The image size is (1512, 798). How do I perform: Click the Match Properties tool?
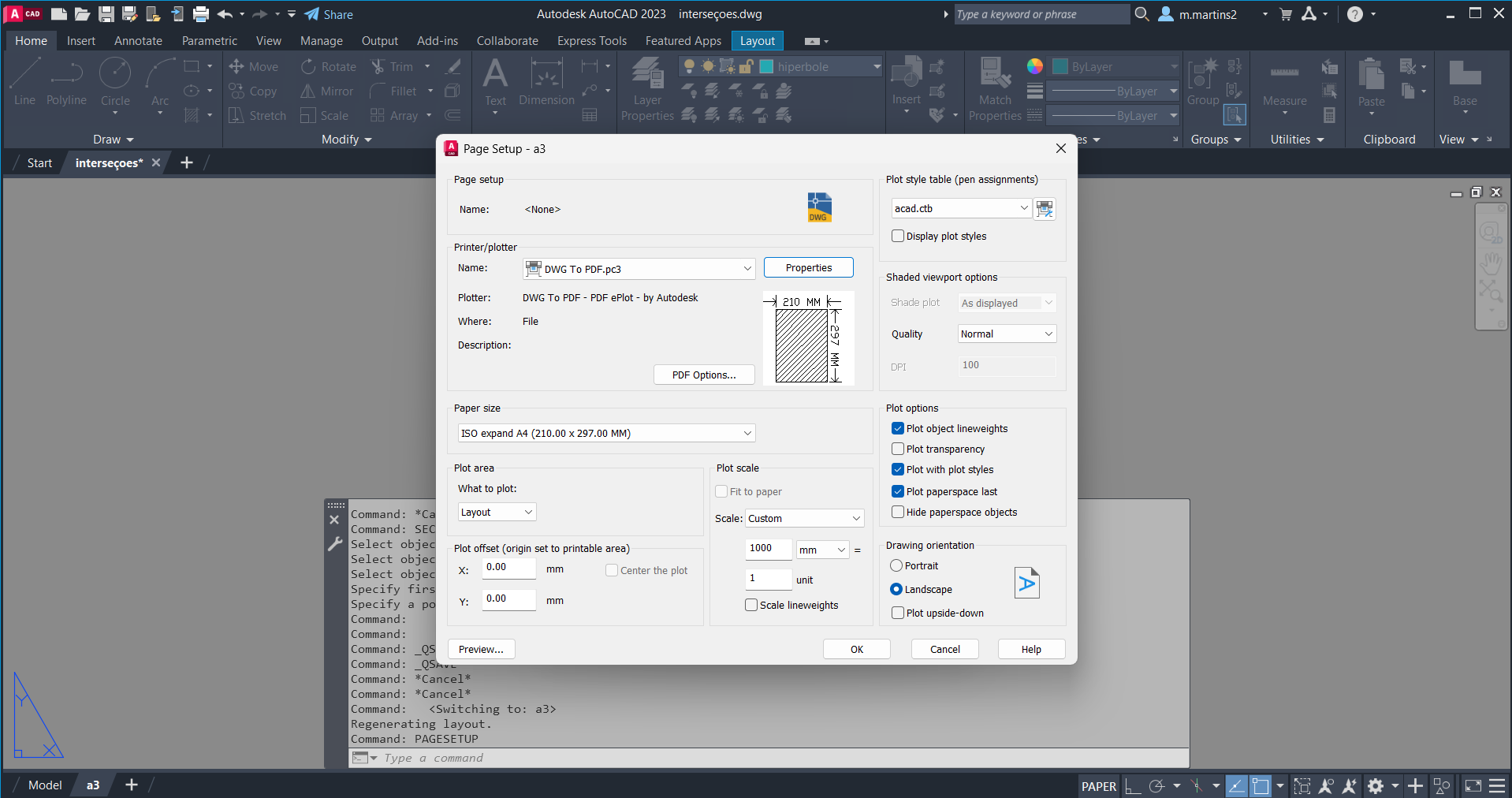pyautogui.click(x=995, y=90)
